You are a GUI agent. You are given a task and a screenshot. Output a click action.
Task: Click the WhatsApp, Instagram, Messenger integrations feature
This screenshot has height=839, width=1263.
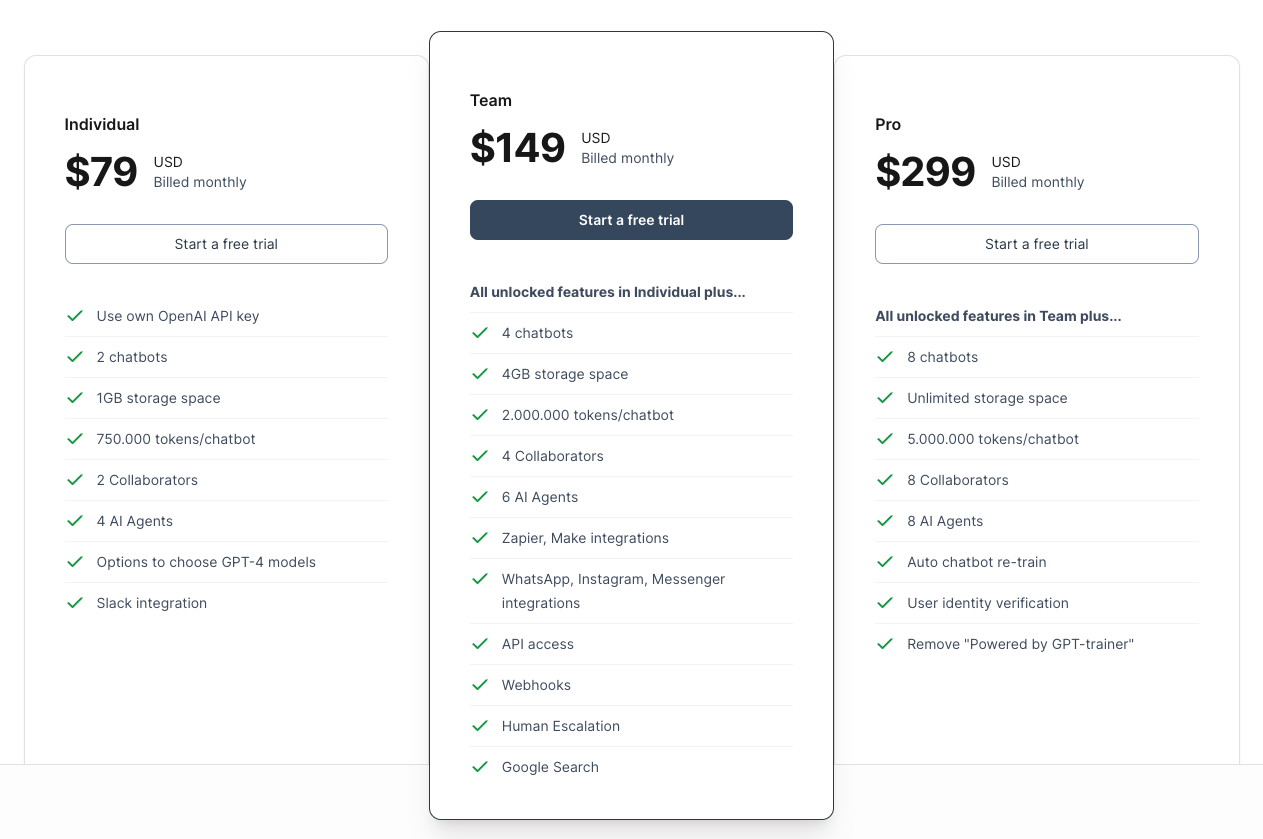click(613, 590)
